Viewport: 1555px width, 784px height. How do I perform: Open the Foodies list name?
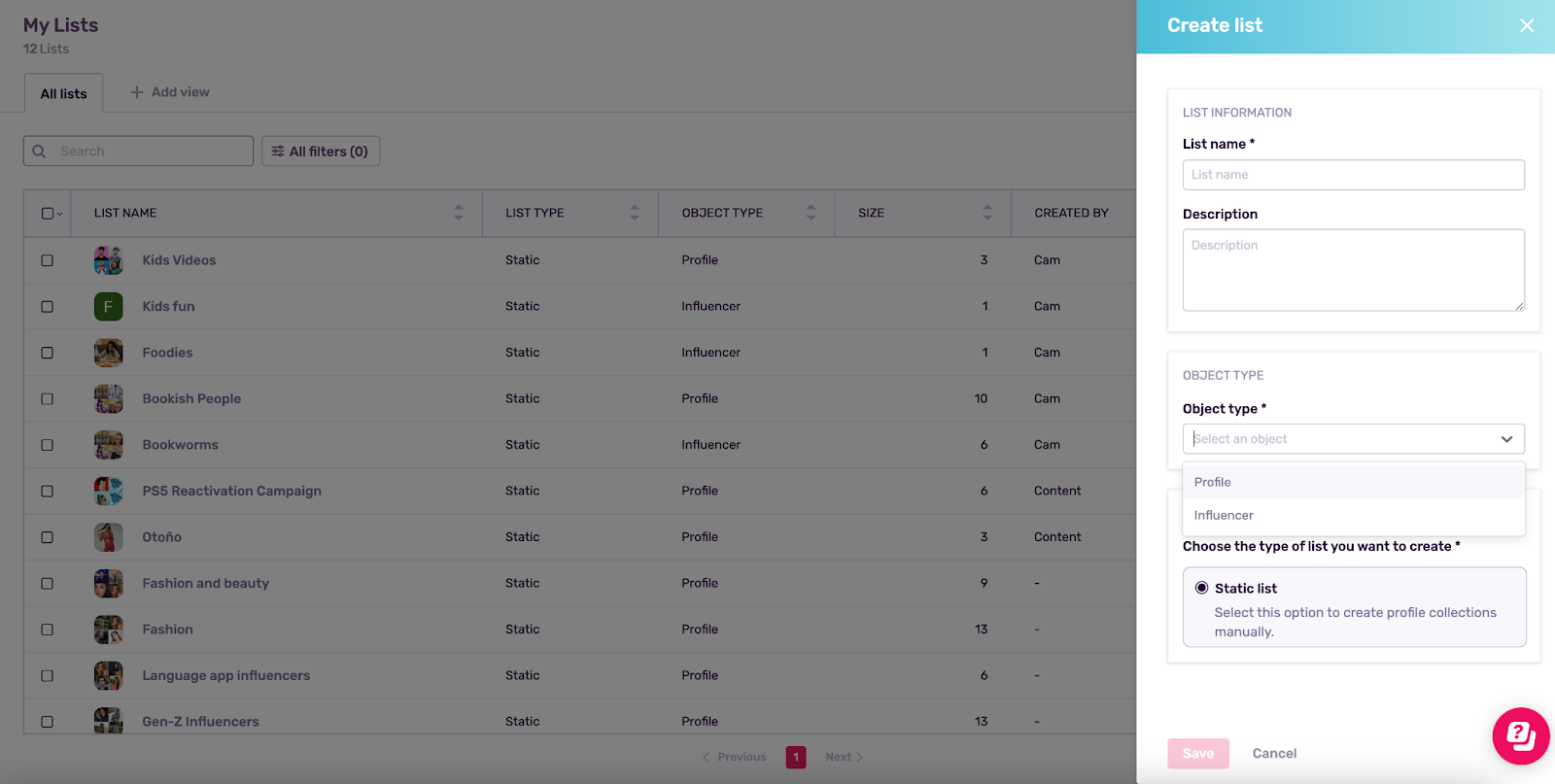[x=167, y=353]
